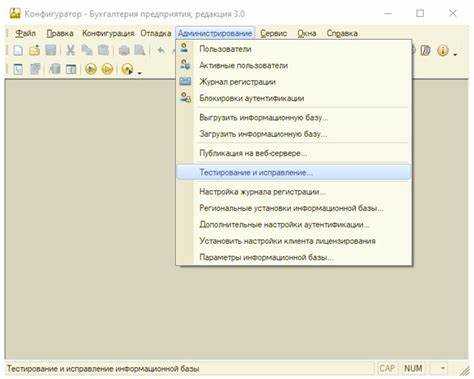Click the Cut scissors icon
The height and width of the screenshot is (379, 474).
coord(70,50)
